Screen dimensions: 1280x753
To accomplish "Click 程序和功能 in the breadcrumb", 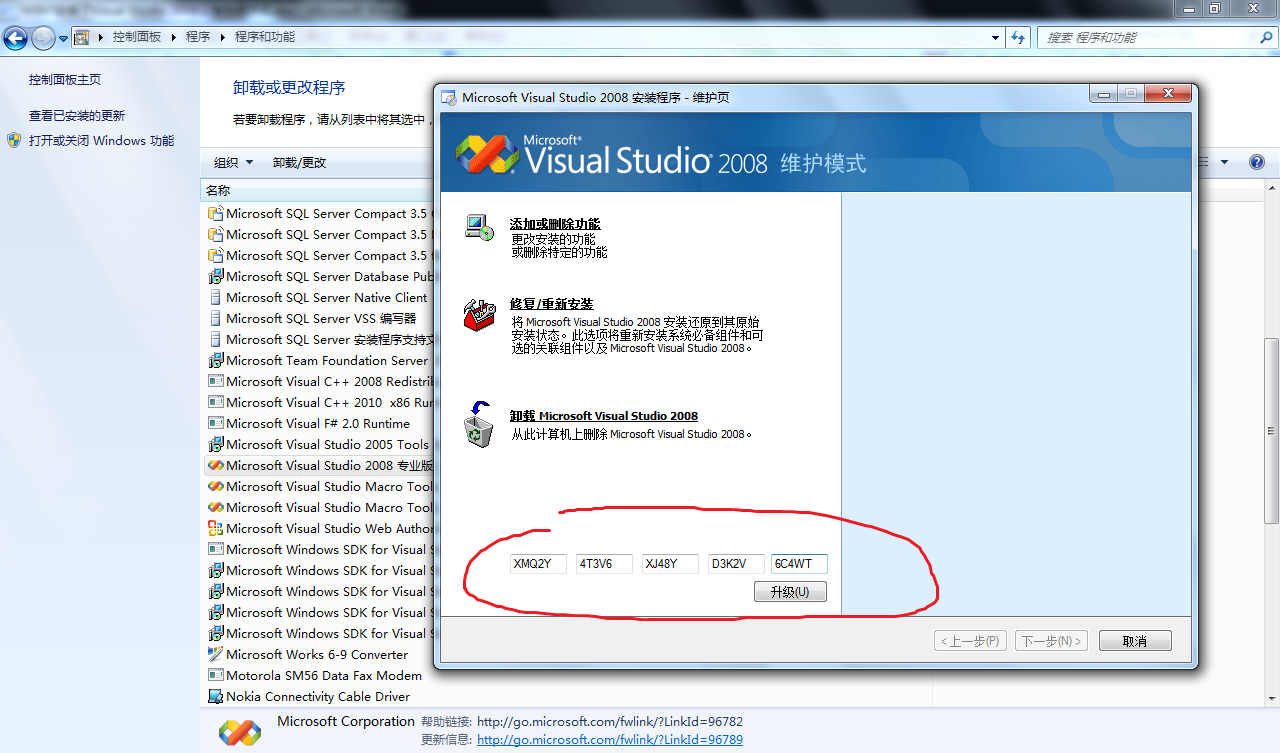I will [x=265, y=37].
